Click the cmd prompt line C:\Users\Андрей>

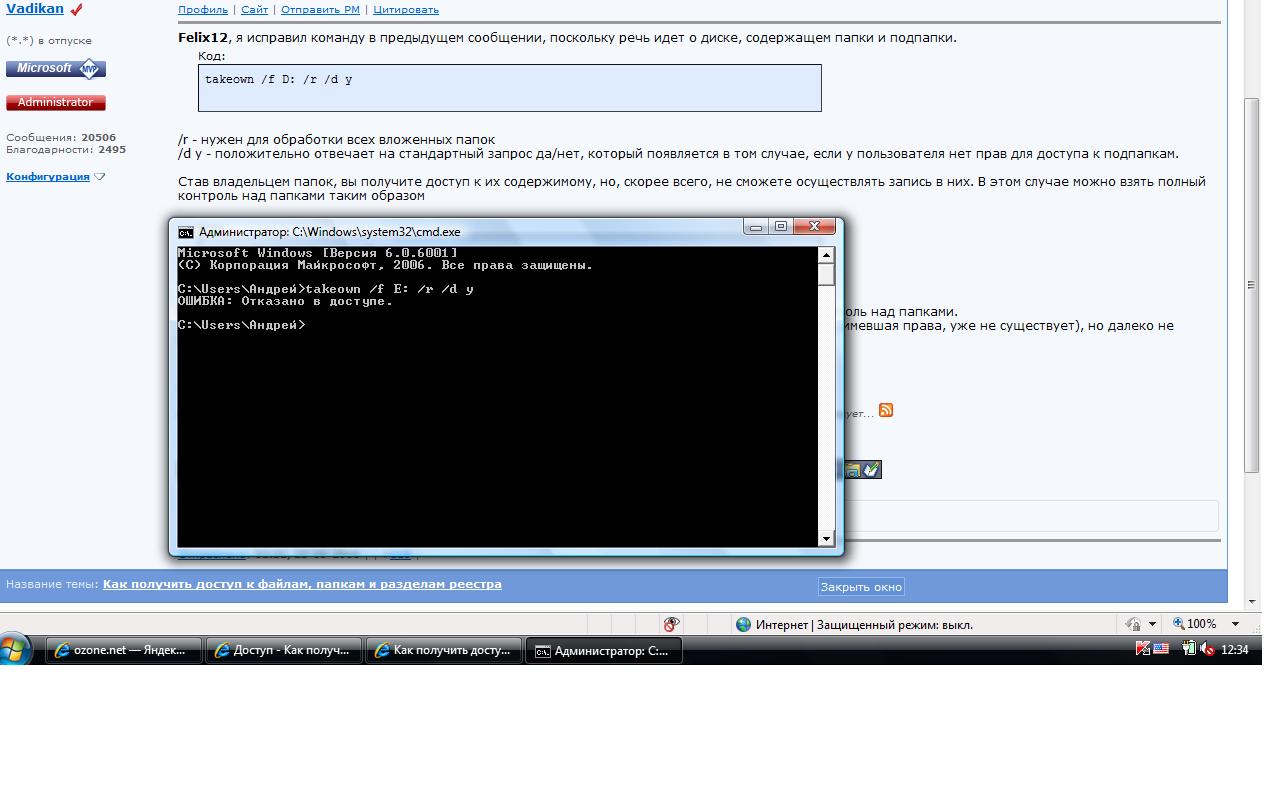coord(241,325)
